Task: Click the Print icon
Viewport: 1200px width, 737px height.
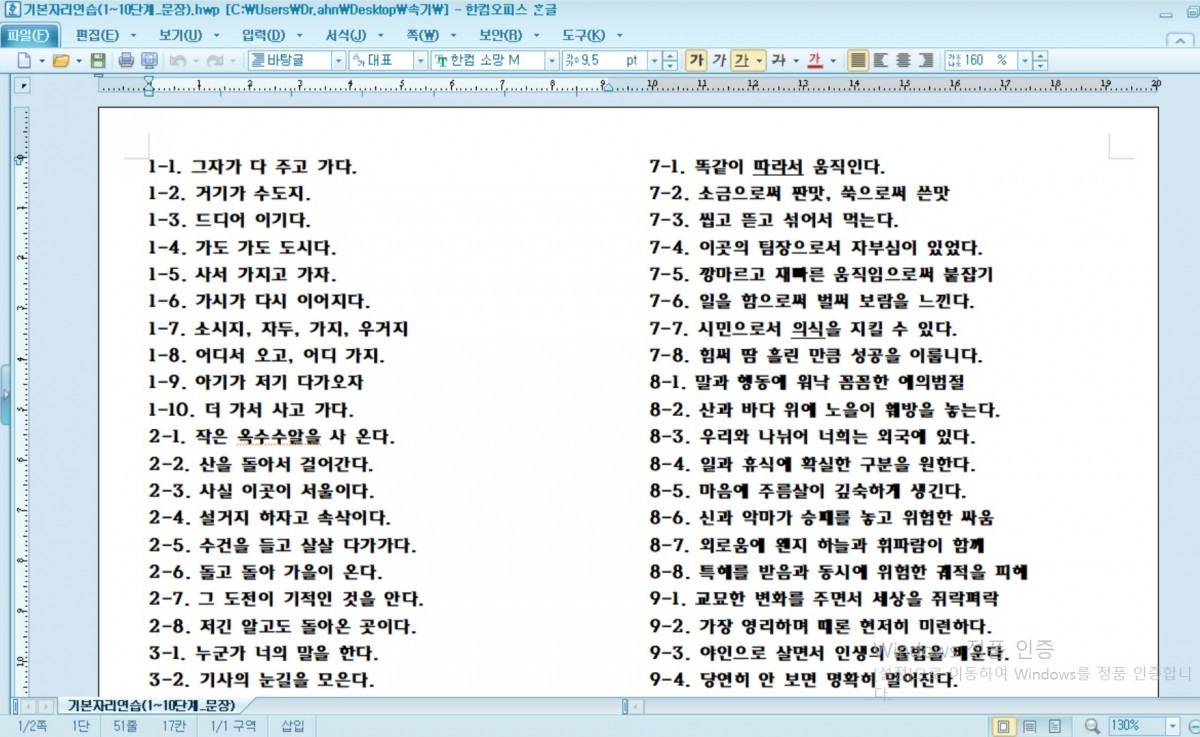Action: pyautogui.click(x=126, y=61)
